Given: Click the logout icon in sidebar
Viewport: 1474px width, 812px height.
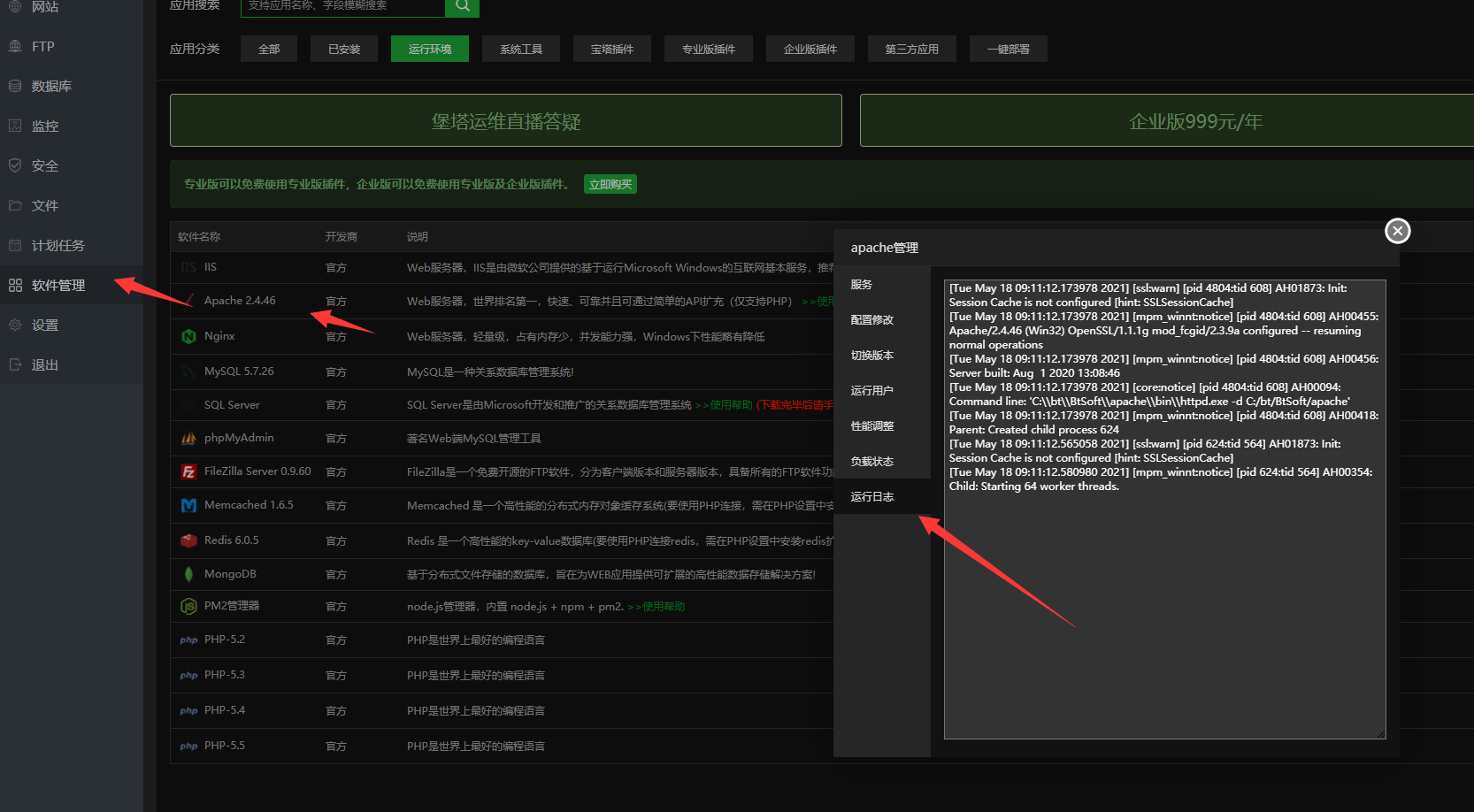Looking at the screenshot, I should (x=15, y=364).
